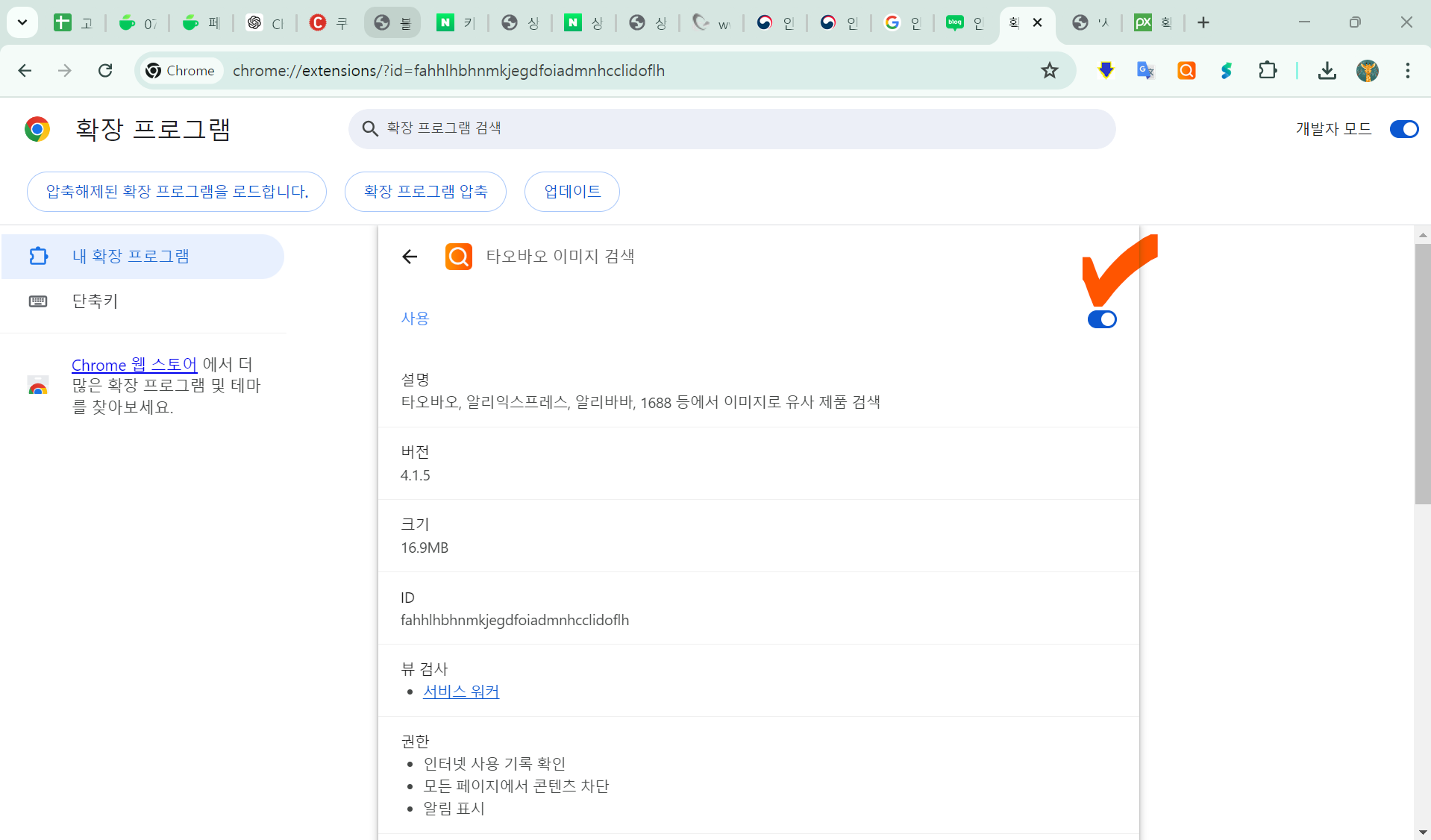
Task: Select 내 확장 프로그램 in sidebar
Action: click(143, 257)
